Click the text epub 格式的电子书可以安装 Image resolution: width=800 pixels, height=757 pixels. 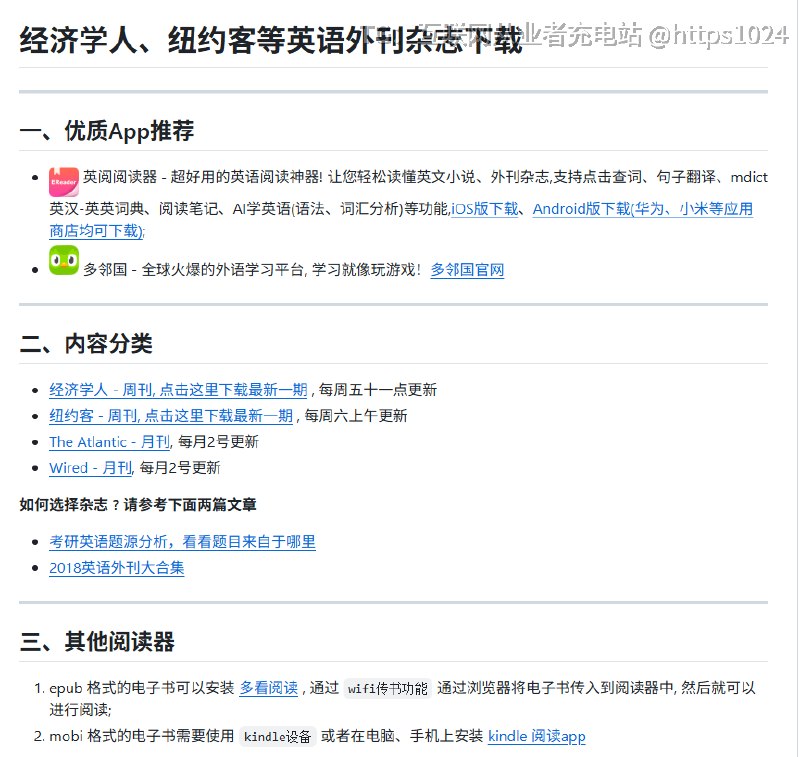pyautogui.click(x=142, y=688)
